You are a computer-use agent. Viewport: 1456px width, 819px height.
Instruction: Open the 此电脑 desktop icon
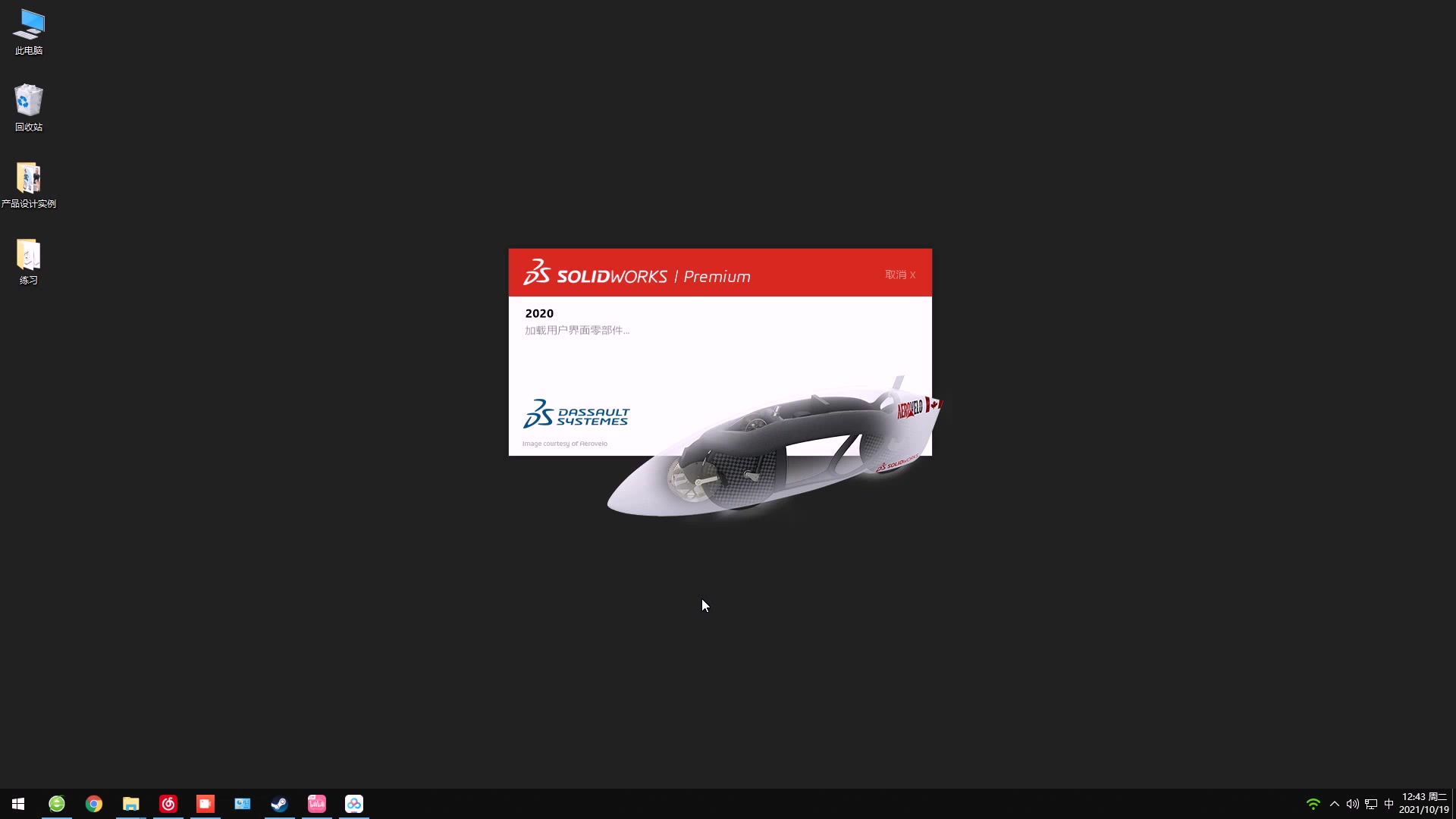(29, 32)
